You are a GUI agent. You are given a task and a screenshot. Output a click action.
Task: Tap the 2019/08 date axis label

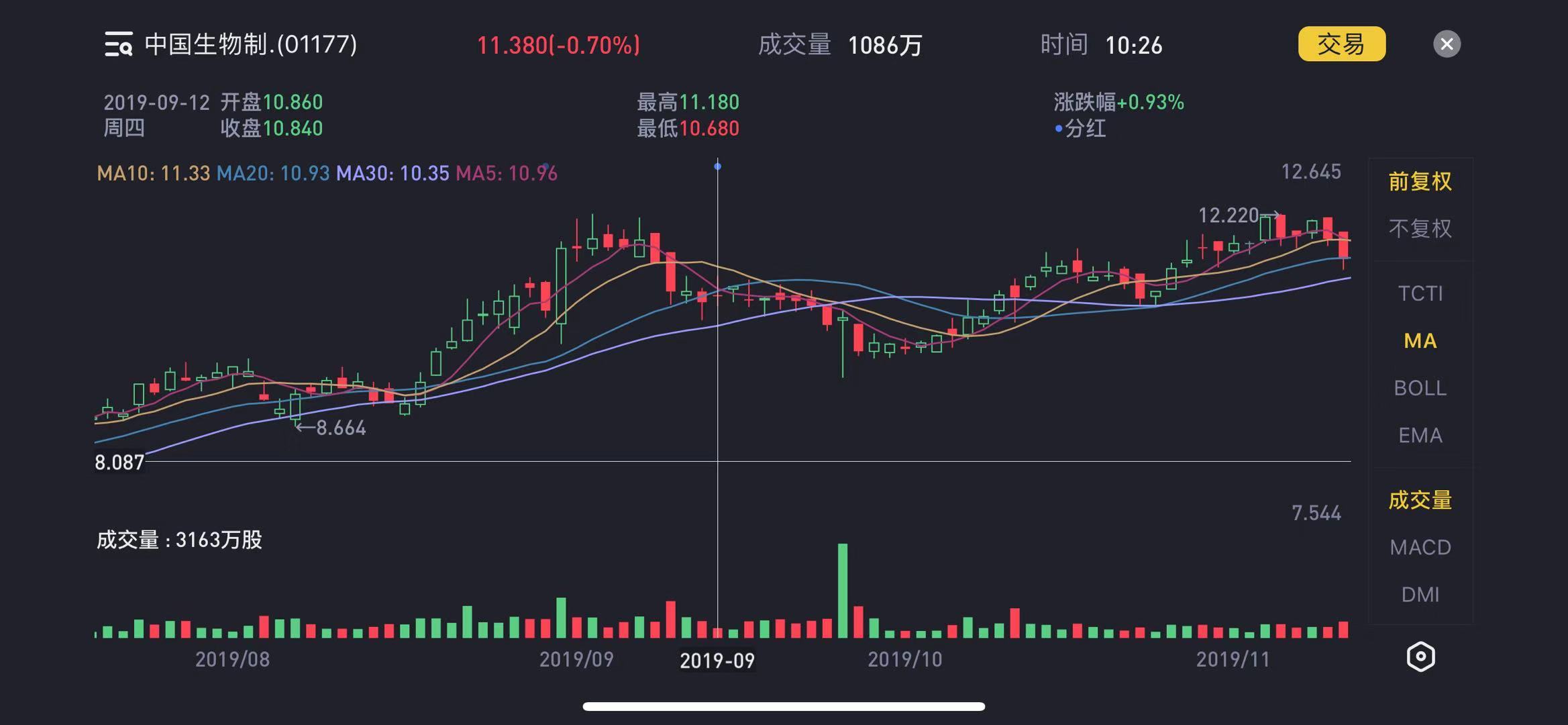[232, 659]
